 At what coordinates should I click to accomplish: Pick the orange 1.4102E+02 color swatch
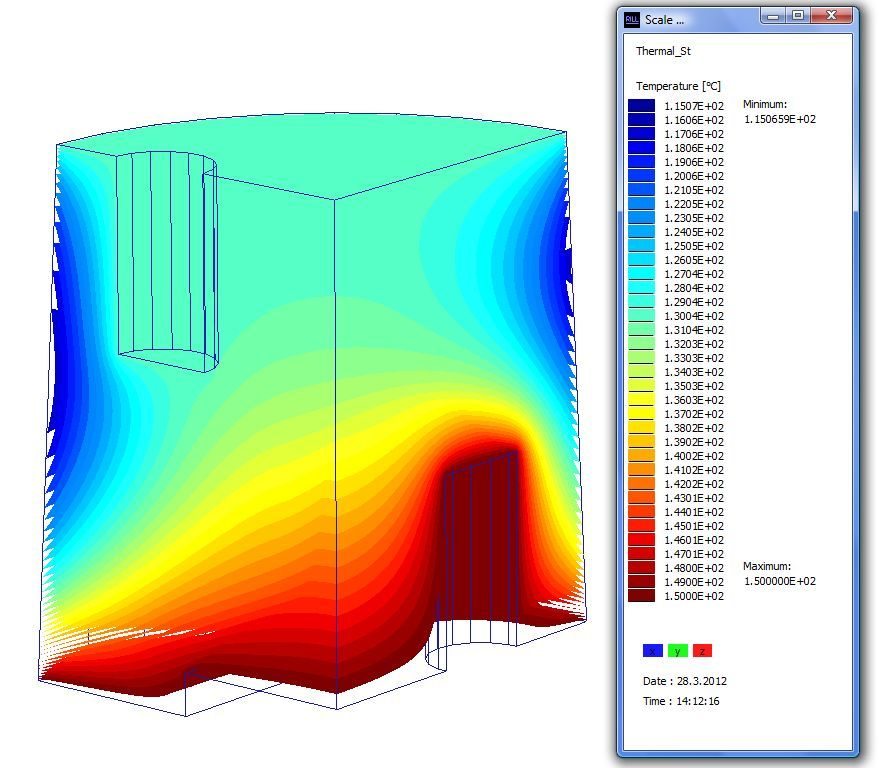pyautogui.click(x=641, y=470)
